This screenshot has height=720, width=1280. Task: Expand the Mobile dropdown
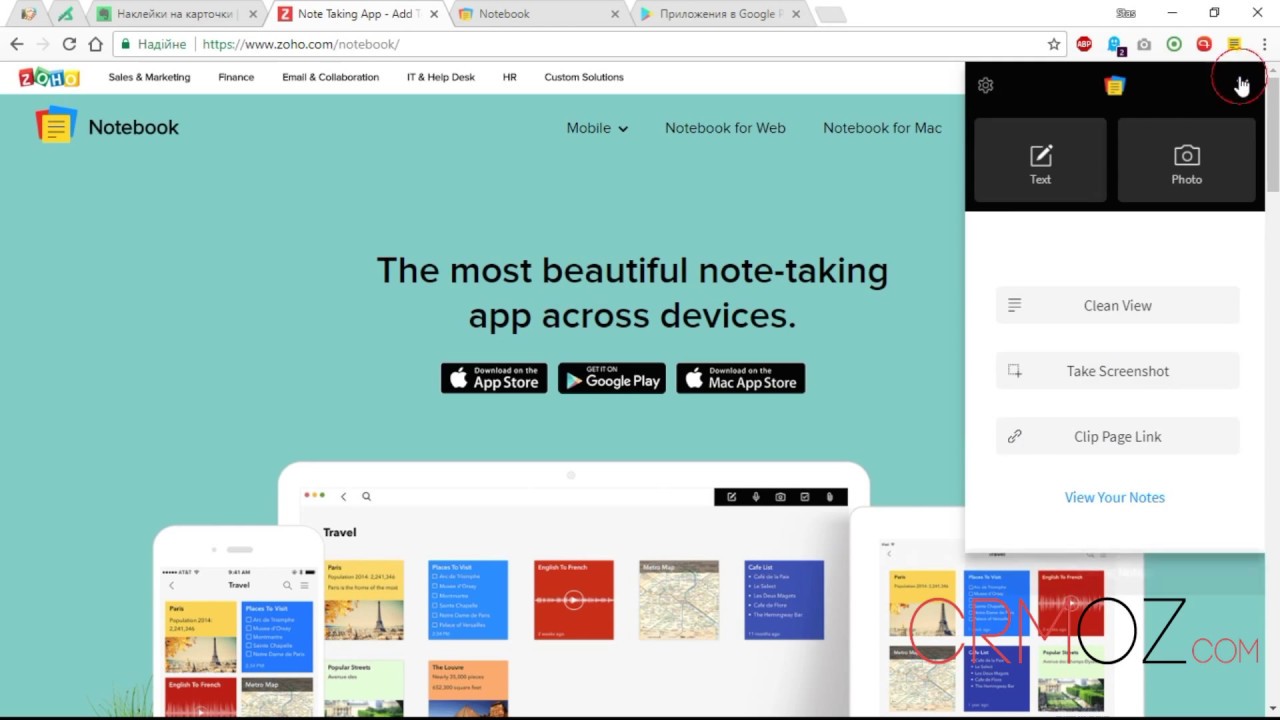click(597, 128)
